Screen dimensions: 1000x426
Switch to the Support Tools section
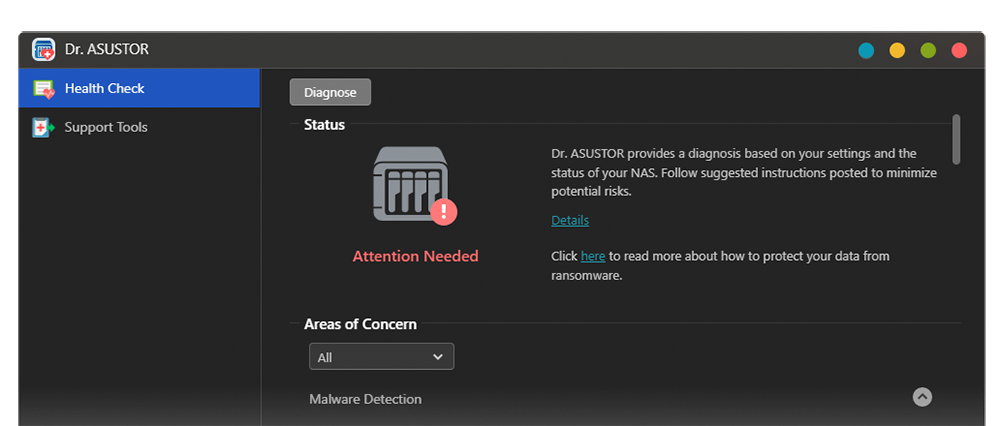tap(139, 127)
